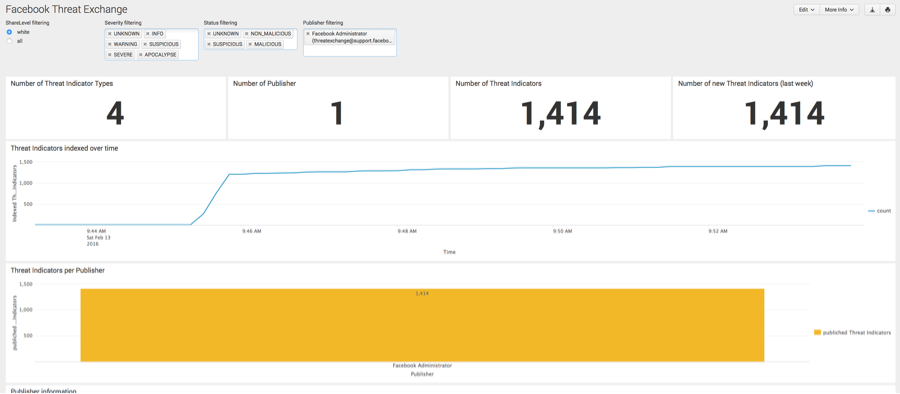Remove SEVERE tag from Severity filtering
Screen dimensions: 900x394
110,55
